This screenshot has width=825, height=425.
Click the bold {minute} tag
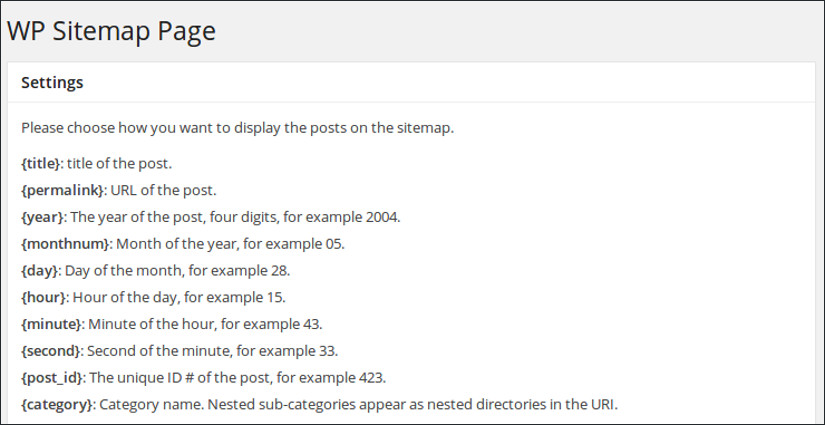pos(52,324)
